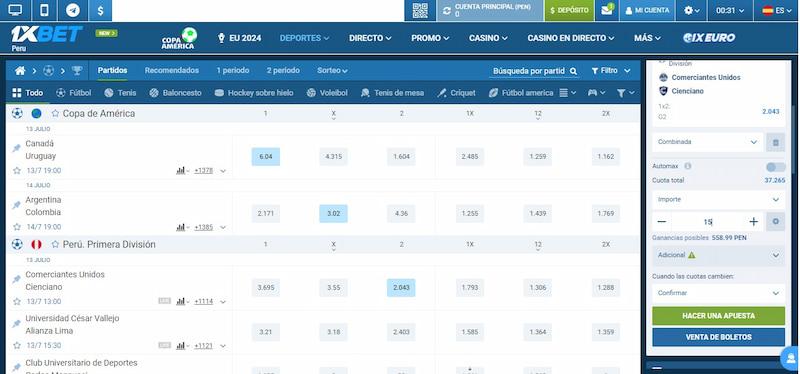Viewport: 800px width, 374px height.
Task: Toggle the Automax switch
Action: tap(776, 167)
